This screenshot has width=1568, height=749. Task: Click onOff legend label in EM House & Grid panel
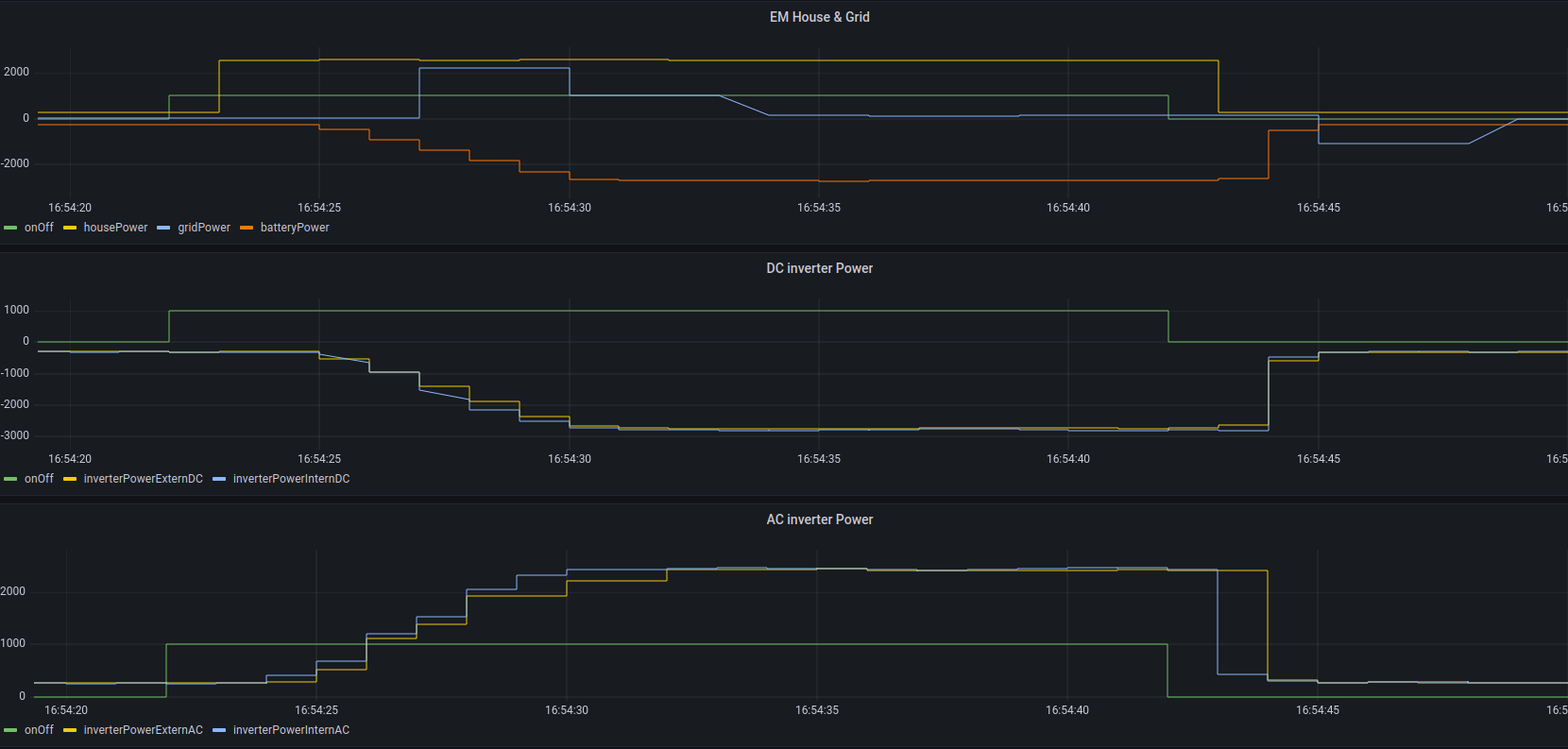click(x=39, y=228)
